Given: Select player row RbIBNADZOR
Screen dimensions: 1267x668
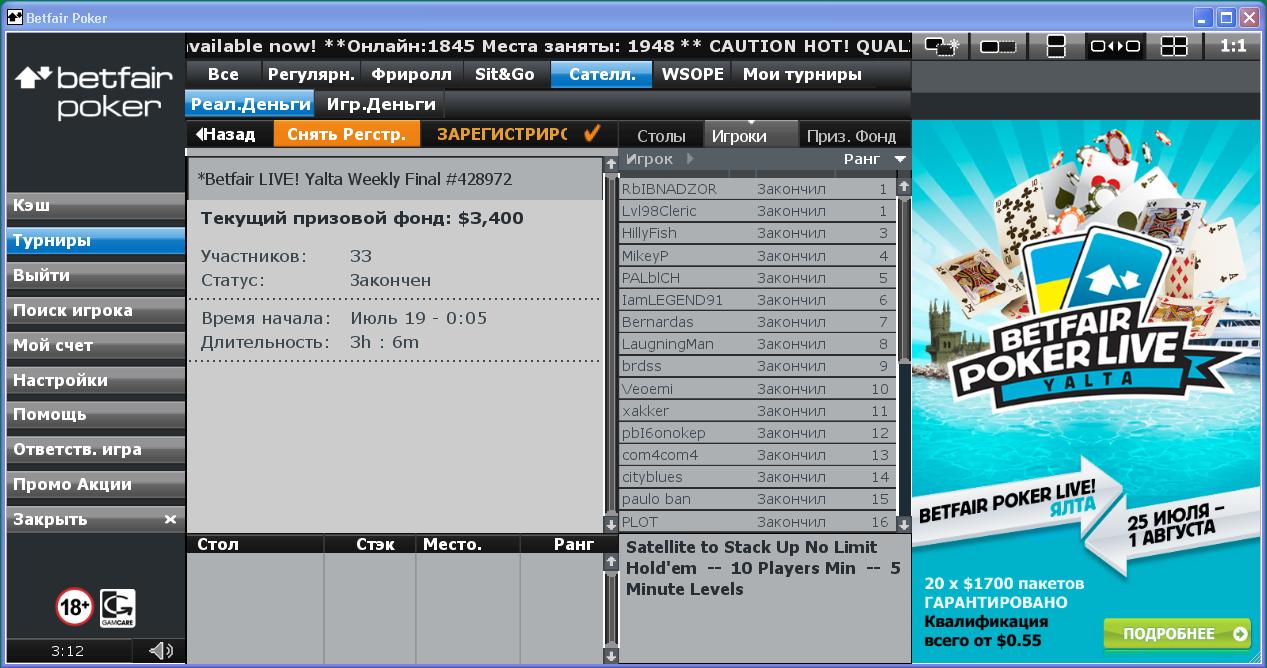Looking at the screenshot, I should [x=757, y=189].
